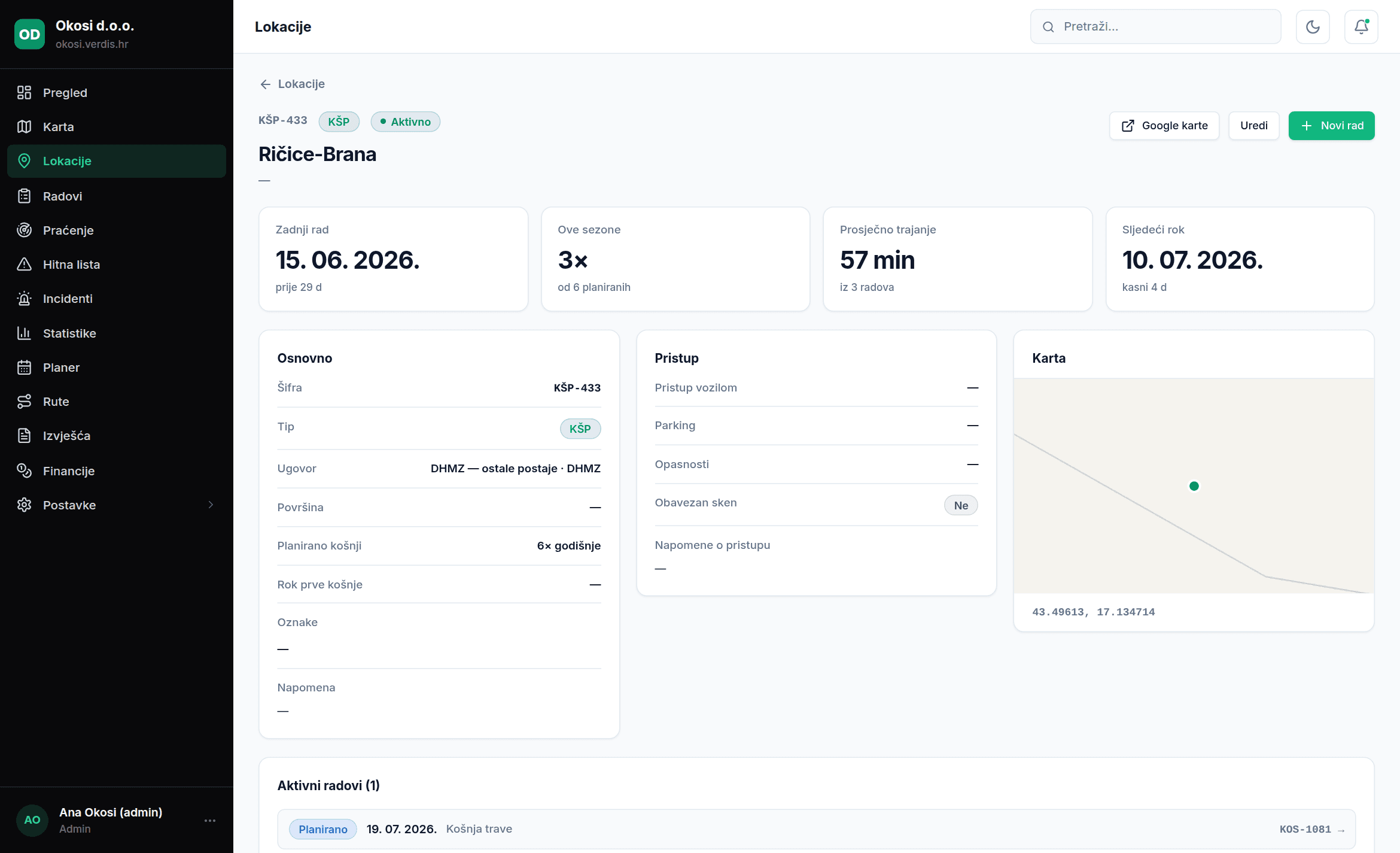Open Izvješća sidebar label
Viewport: 1400px width, 853px height.
[66, 436]
